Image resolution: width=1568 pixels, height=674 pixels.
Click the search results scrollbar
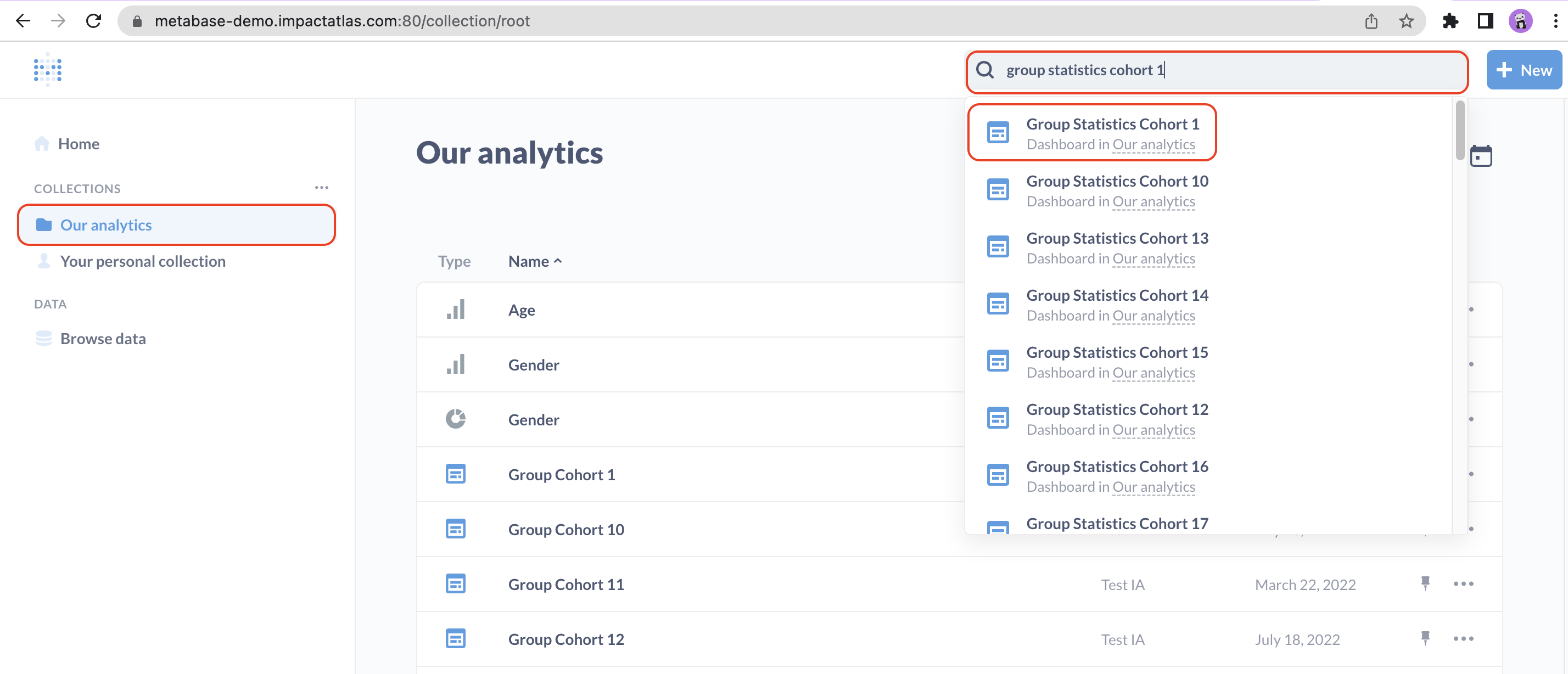pyautogui.click(x=1460, y=131)
